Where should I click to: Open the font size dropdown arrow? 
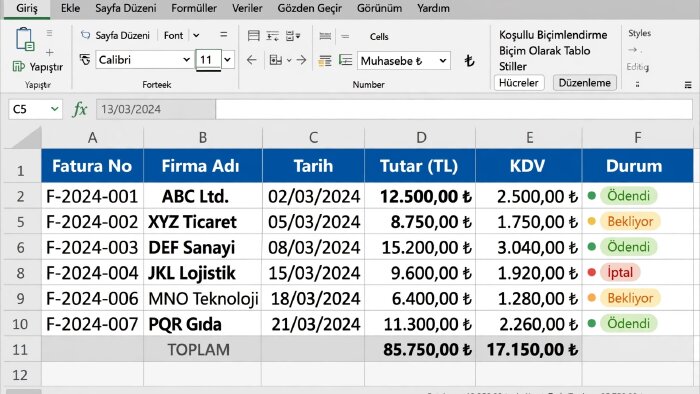coord(227,59)
